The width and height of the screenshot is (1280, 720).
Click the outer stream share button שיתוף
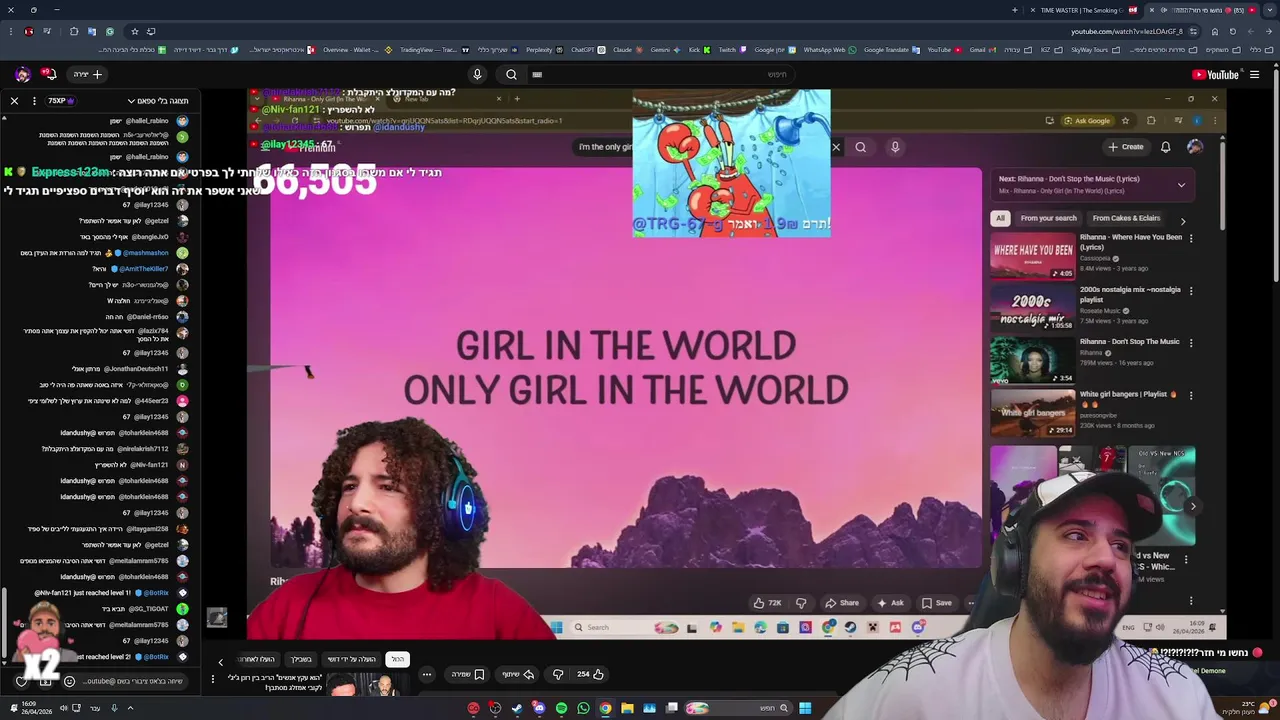click(x=518, y=674)
